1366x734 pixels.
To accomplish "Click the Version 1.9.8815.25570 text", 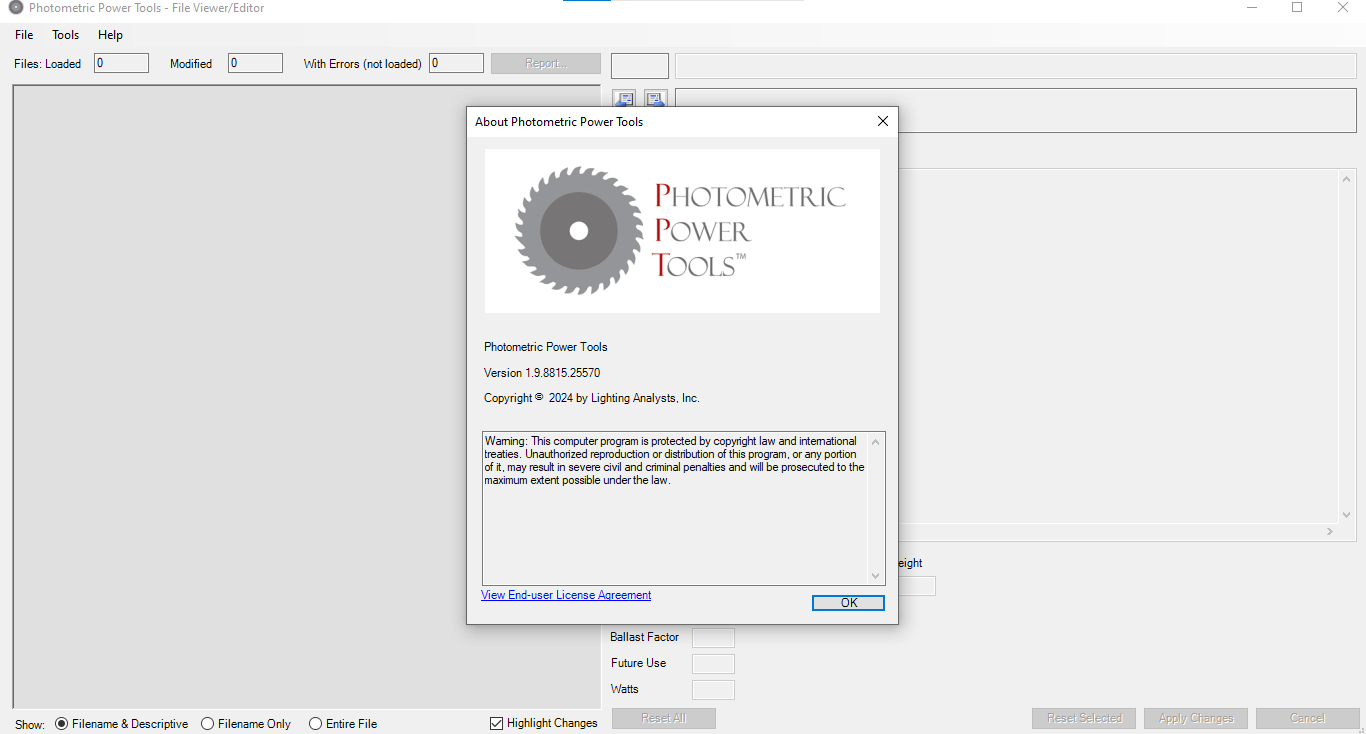I will [x=542, y=373].
